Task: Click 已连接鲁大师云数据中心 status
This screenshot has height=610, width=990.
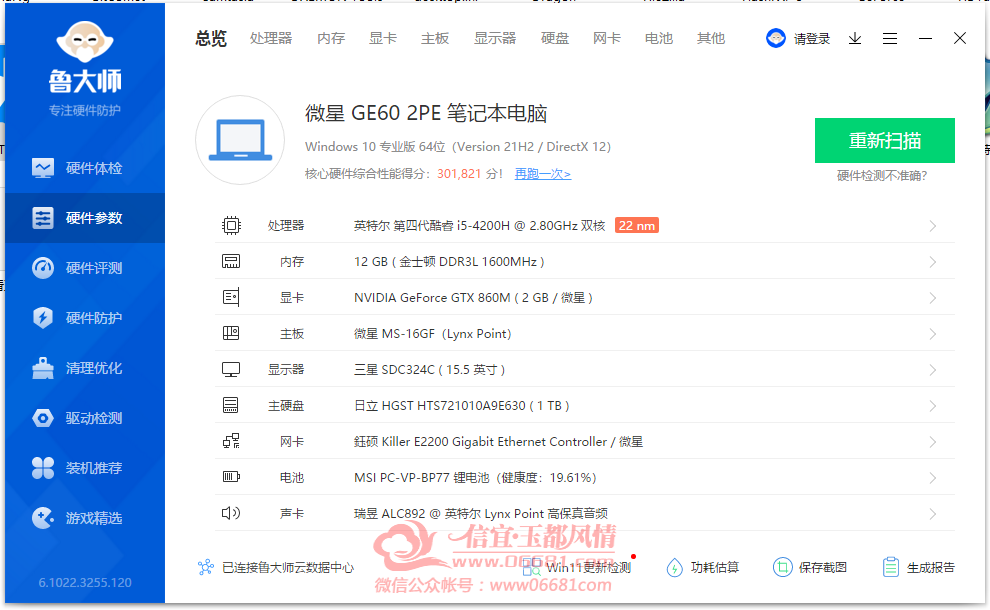Action: click(x=288, y=568)
